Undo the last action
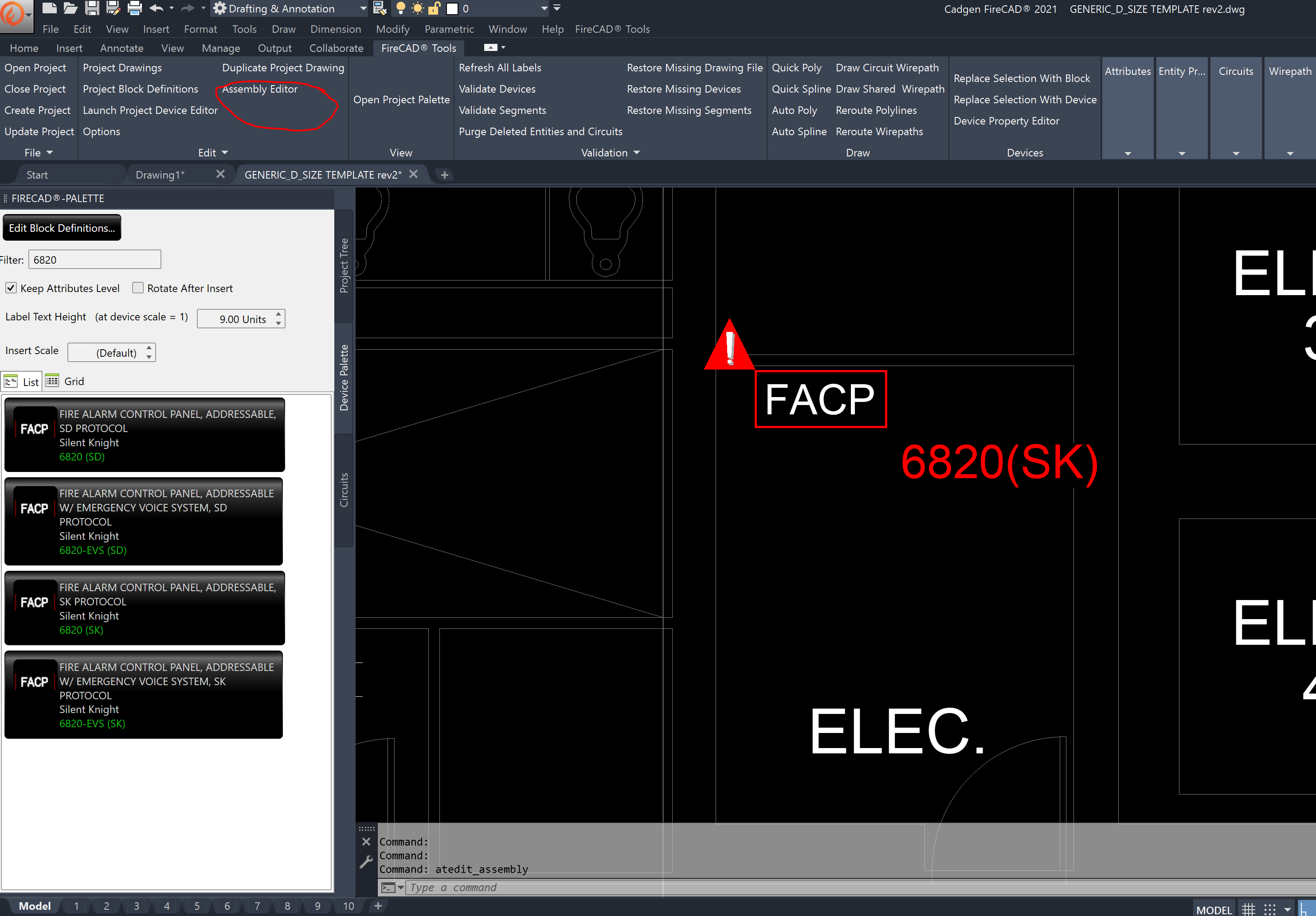This screenshot has width=1316, height=916. tap(157, 8)
